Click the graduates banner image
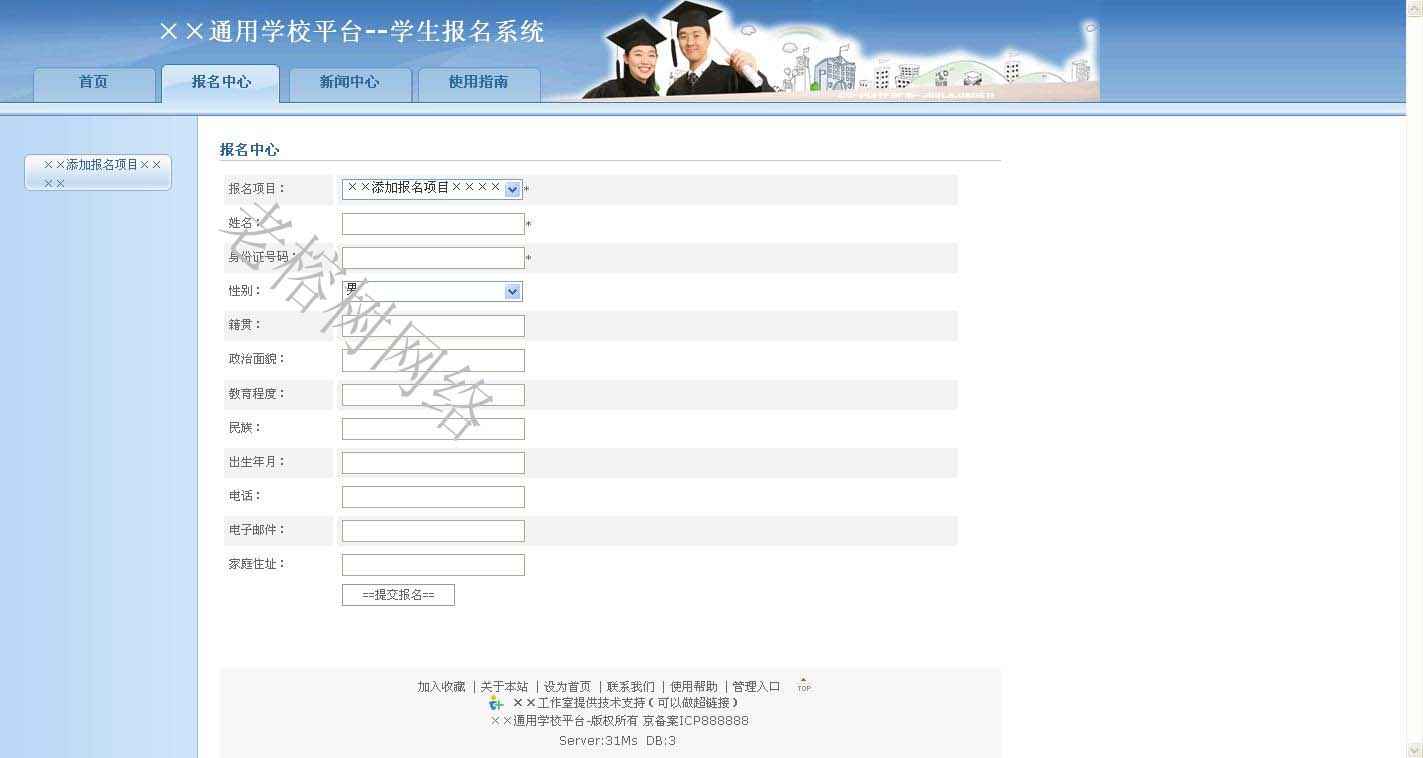Screen dimensions: 1423x758 pos(840,50)
